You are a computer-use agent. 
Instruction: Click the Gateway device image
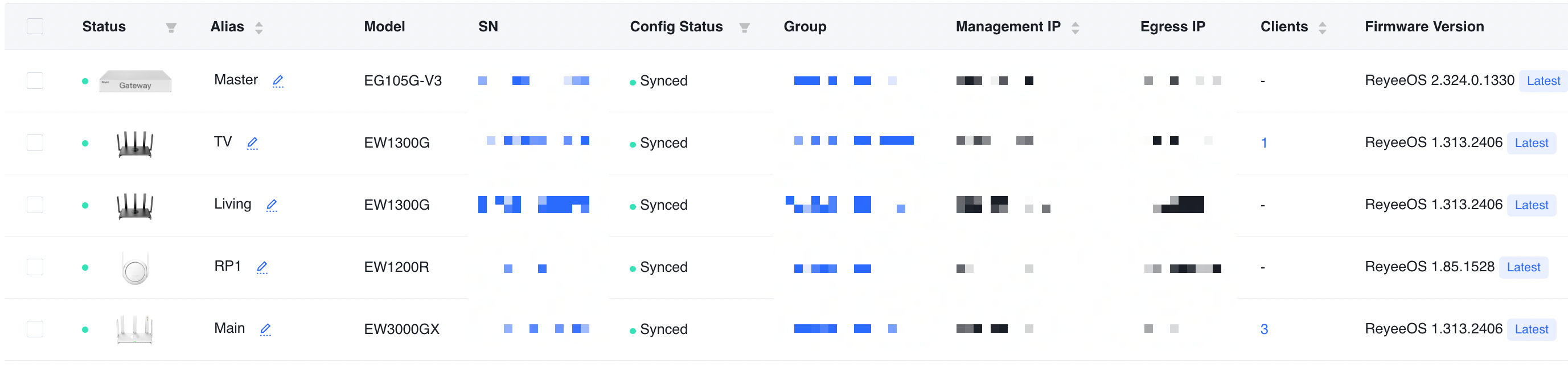point(135,81)
